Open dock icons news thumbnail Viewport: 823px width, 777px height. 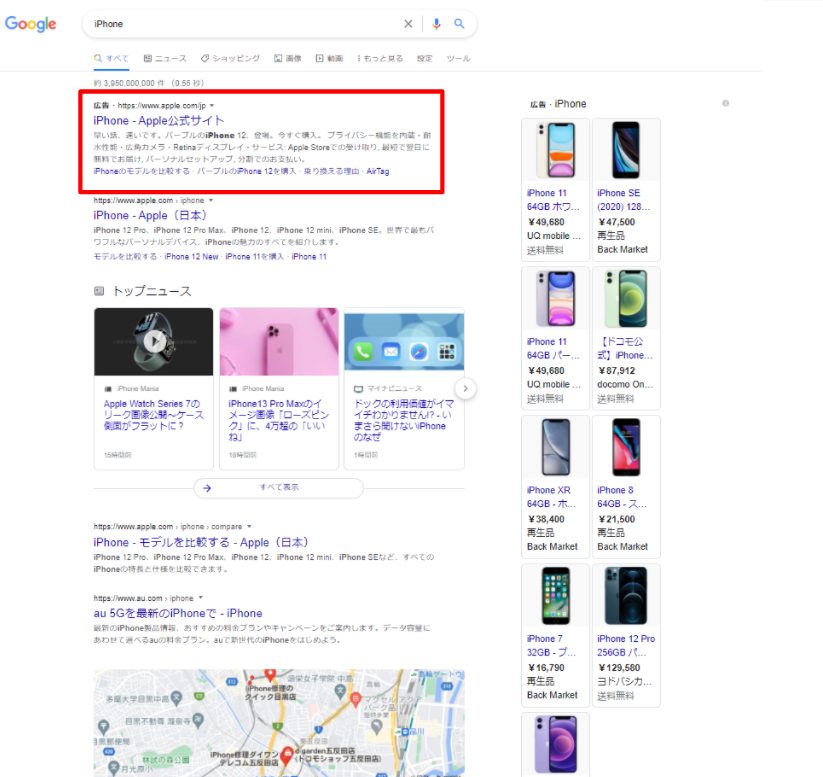404,341
